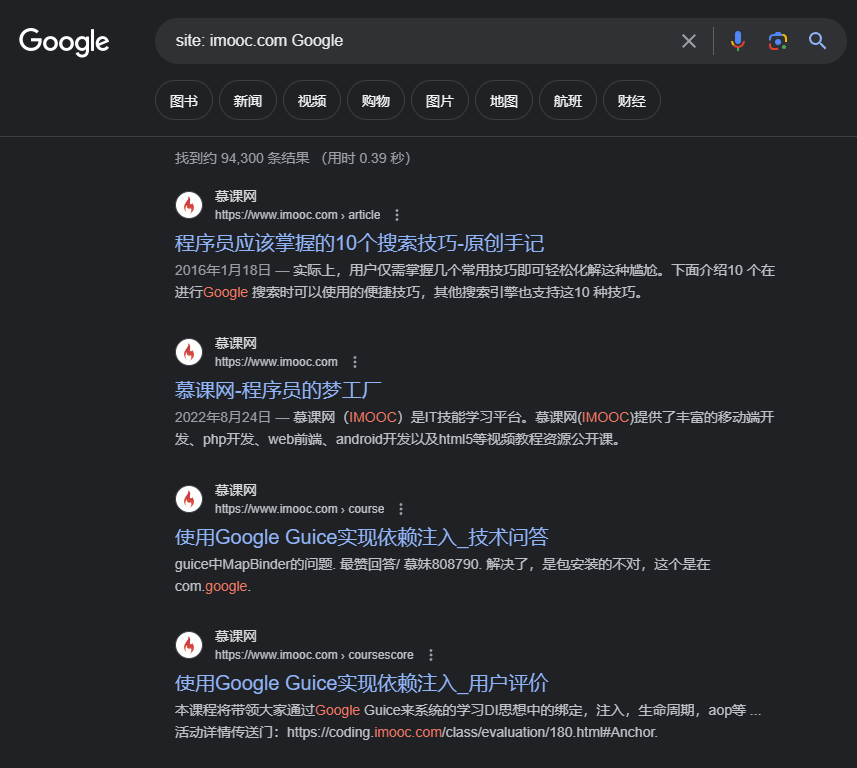Start voice search with the microphone icon

tap(737, 41)
